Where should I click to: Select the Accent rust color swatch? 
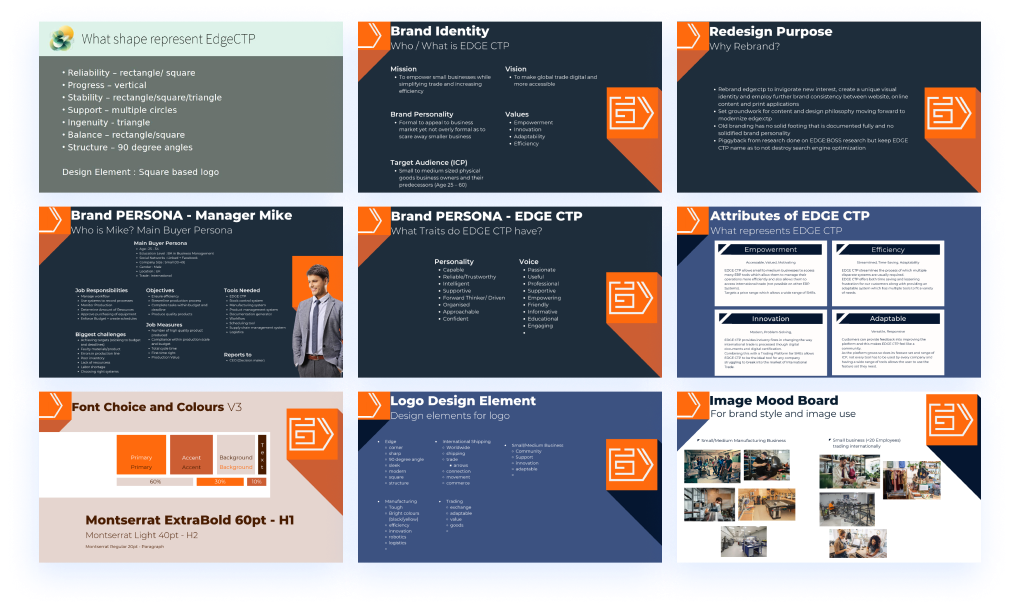(191, 454)
